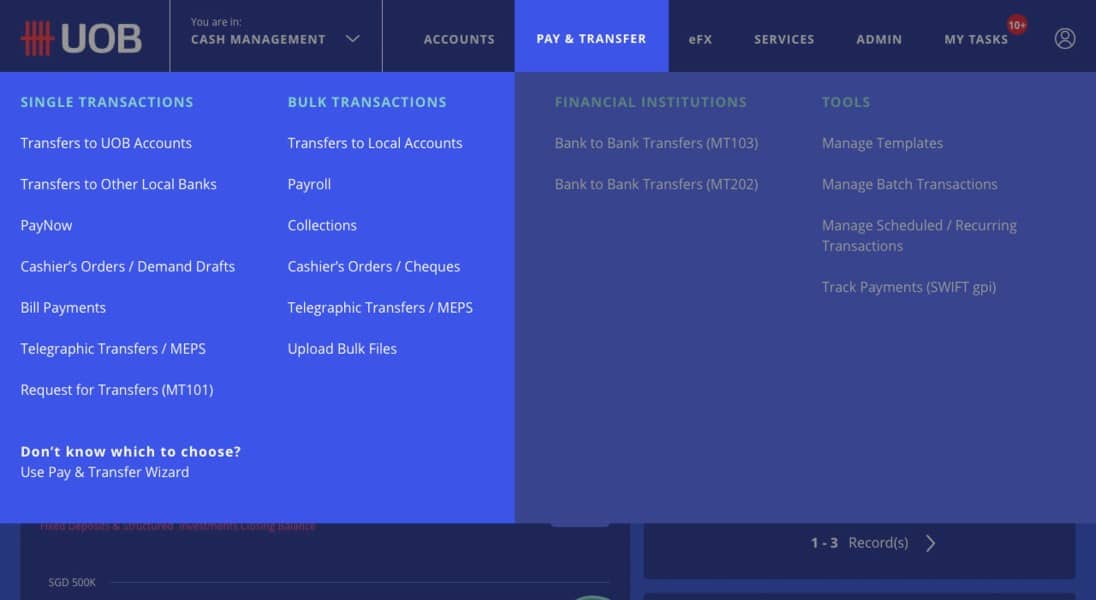
Task: Open the eFX menu
Action: 700,39
